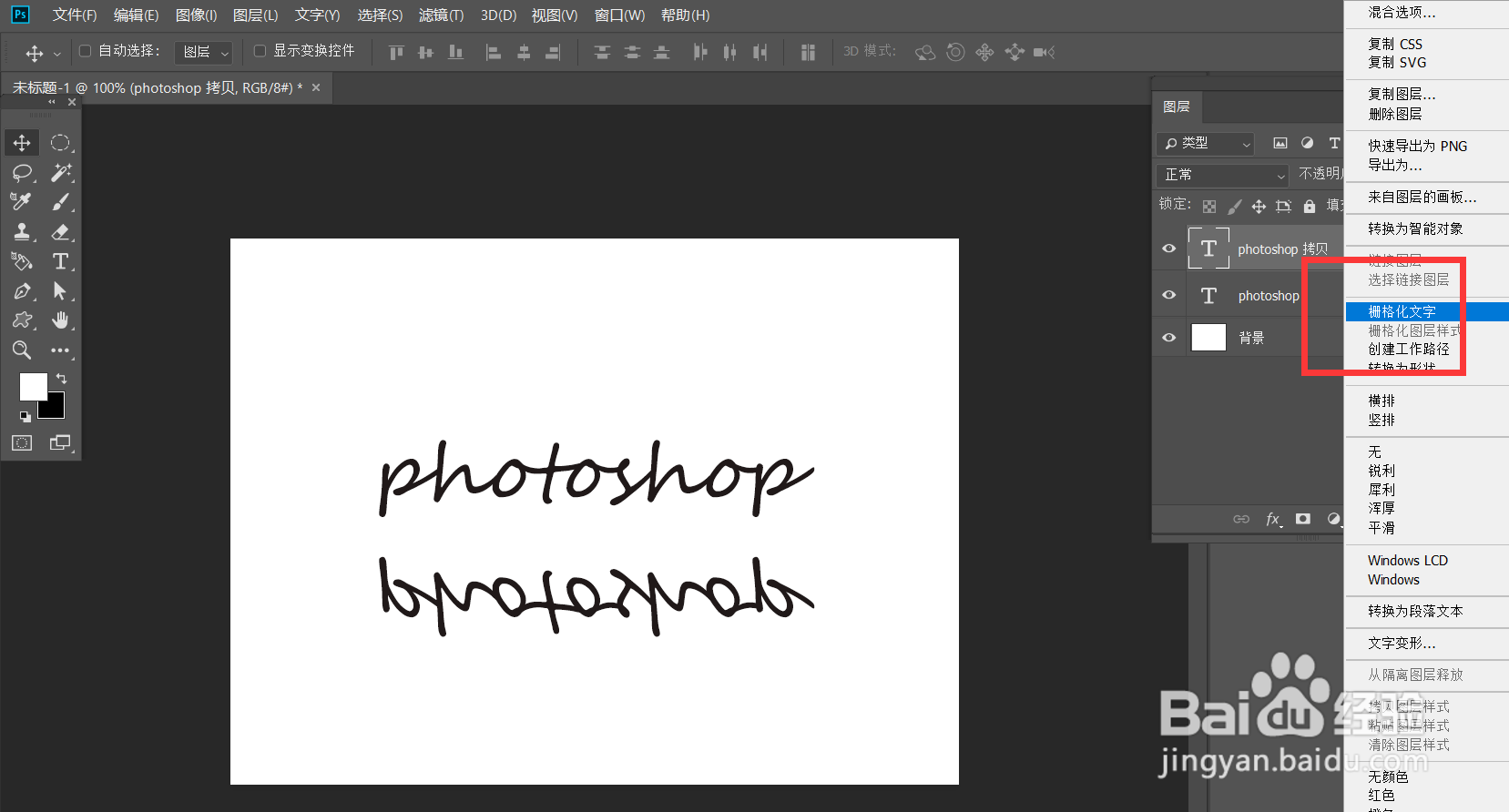1509x812 pixels.
Task: Select the Lasso tool
Action: pyautogui.click(x=22, y=172)
